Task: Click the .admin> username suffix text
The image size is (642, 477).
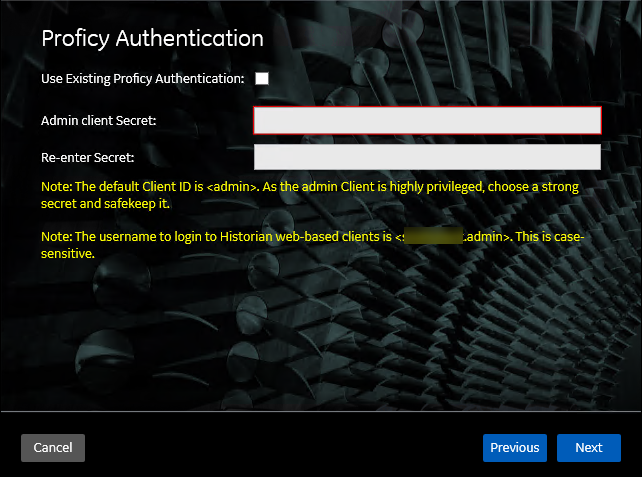Action: tap(487, 237)
